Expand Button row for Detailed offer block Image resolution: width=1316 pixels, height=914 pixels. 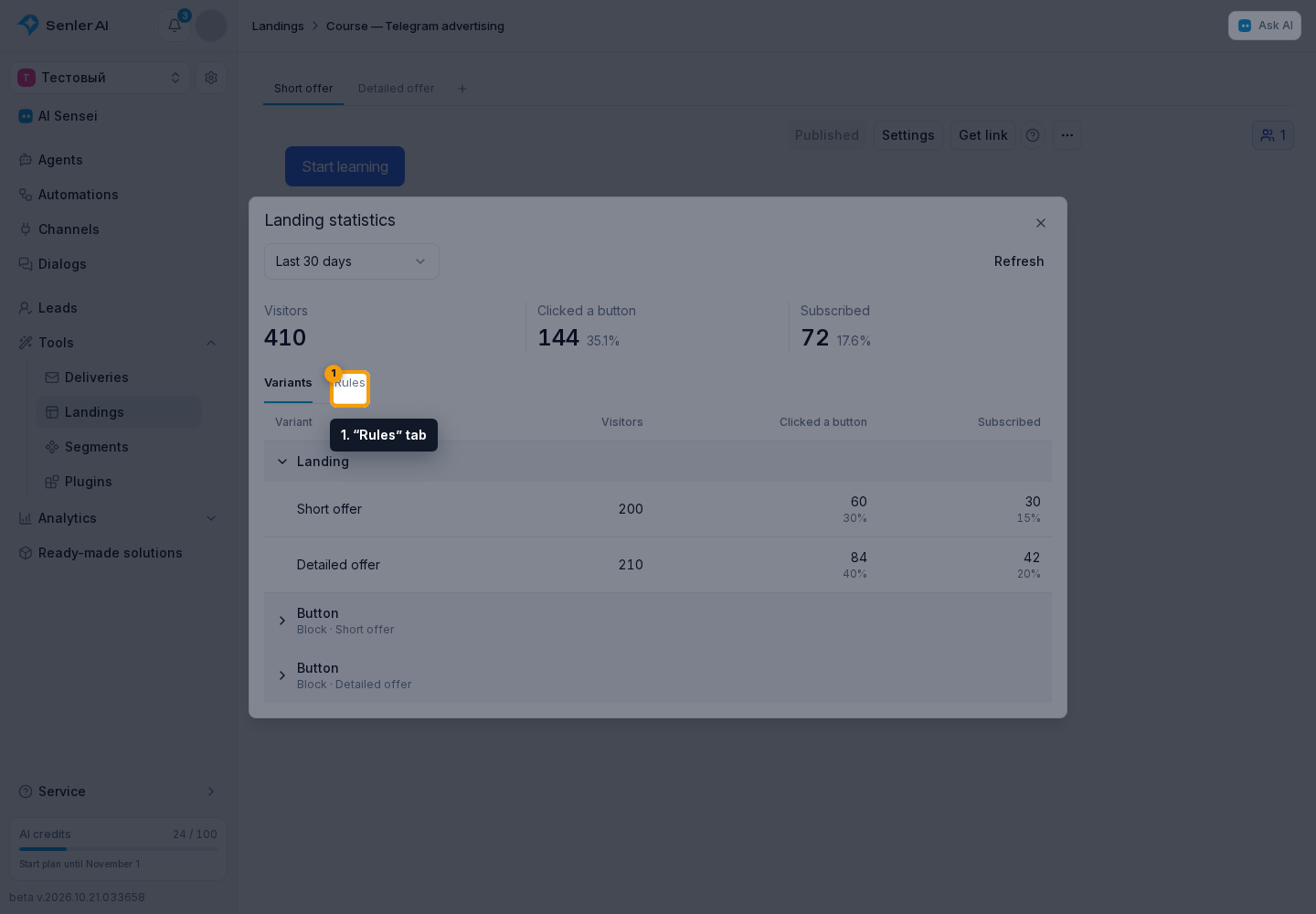point(282,675)
